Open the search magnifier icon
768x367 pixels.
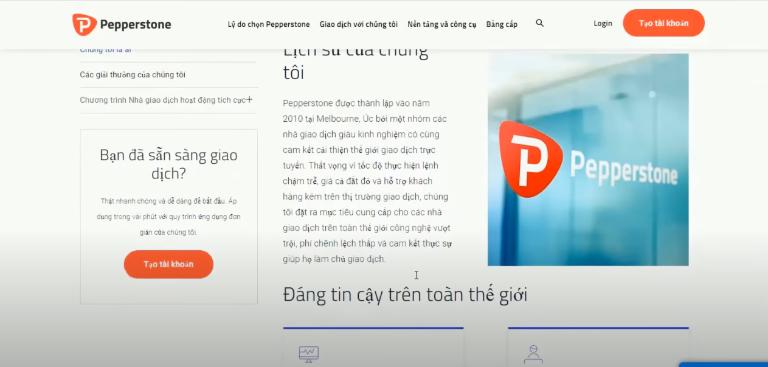click(540, 23)
